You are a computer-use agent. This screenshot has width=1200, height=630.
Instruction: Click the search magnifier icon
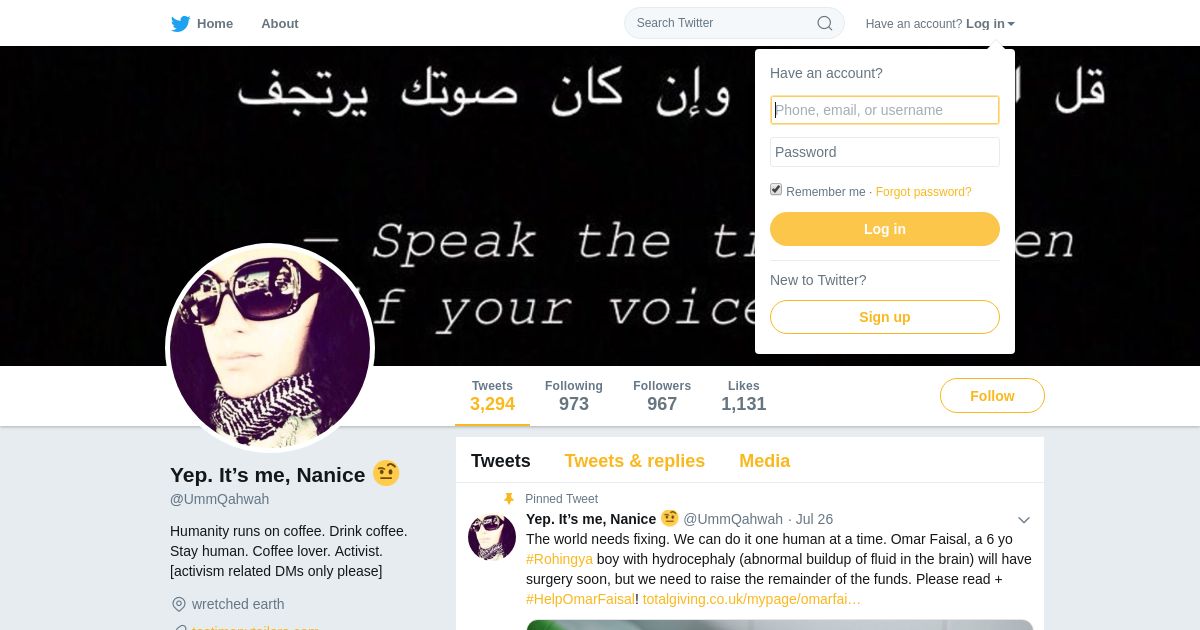[x=825, y=23]
